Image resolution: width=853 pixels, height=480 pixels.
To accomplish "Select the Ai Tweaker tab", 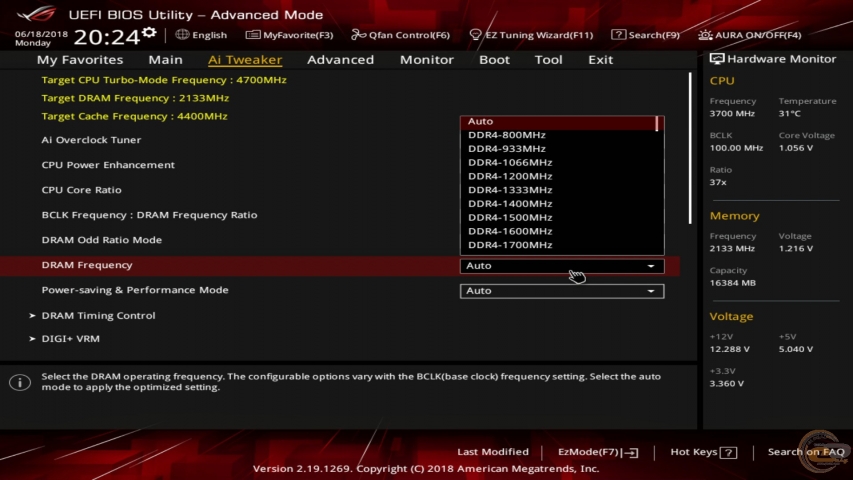I will coord(245,59).
